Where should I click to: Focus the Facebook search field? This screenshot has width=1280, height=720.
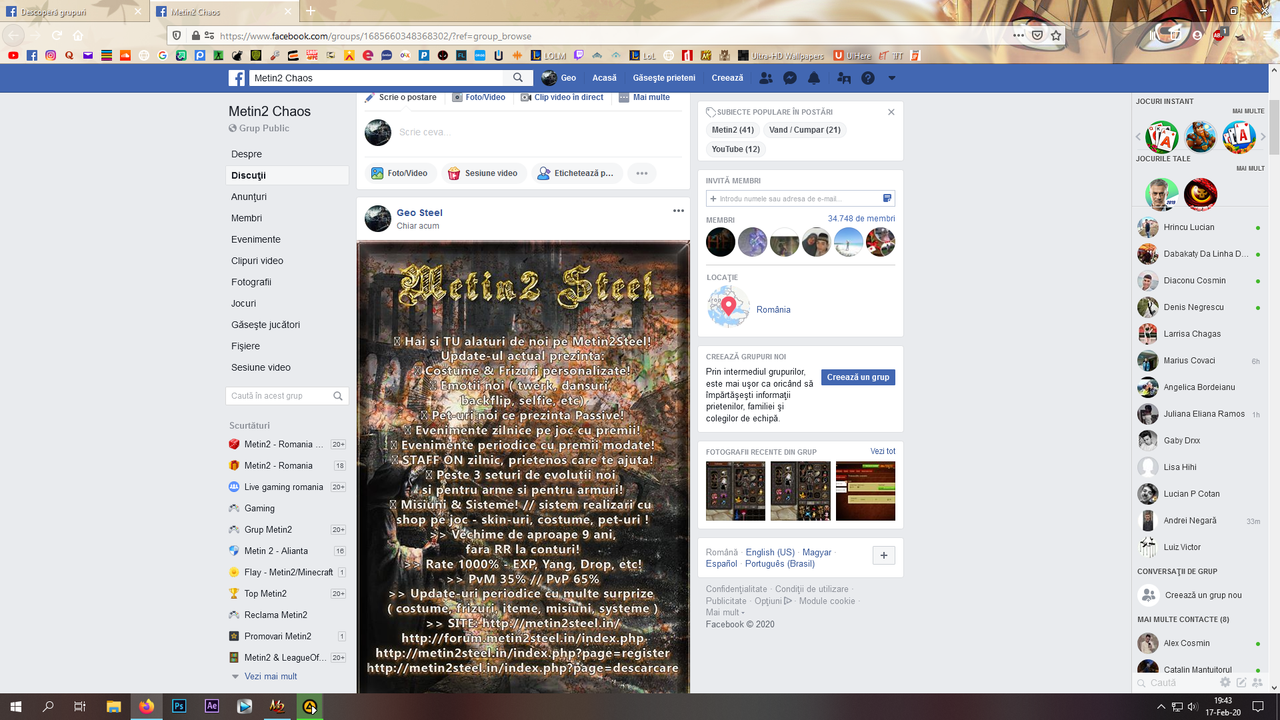pos(378,78)
